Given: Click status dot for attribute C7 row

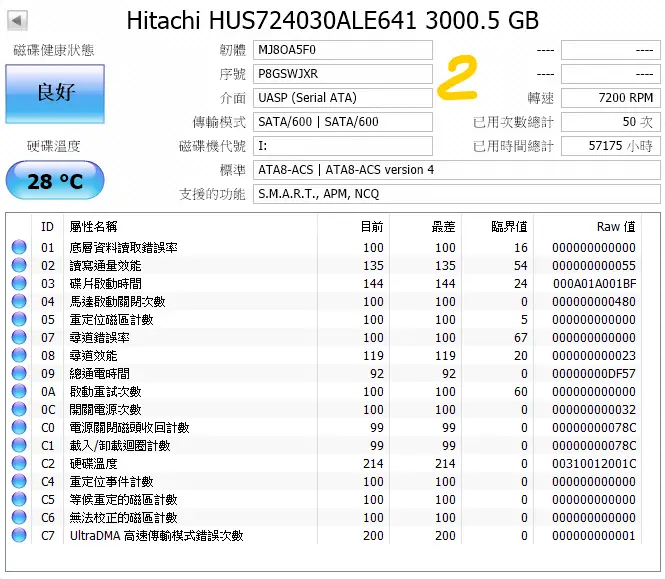Looking at the screenshot, I should (x=19, y=536).
